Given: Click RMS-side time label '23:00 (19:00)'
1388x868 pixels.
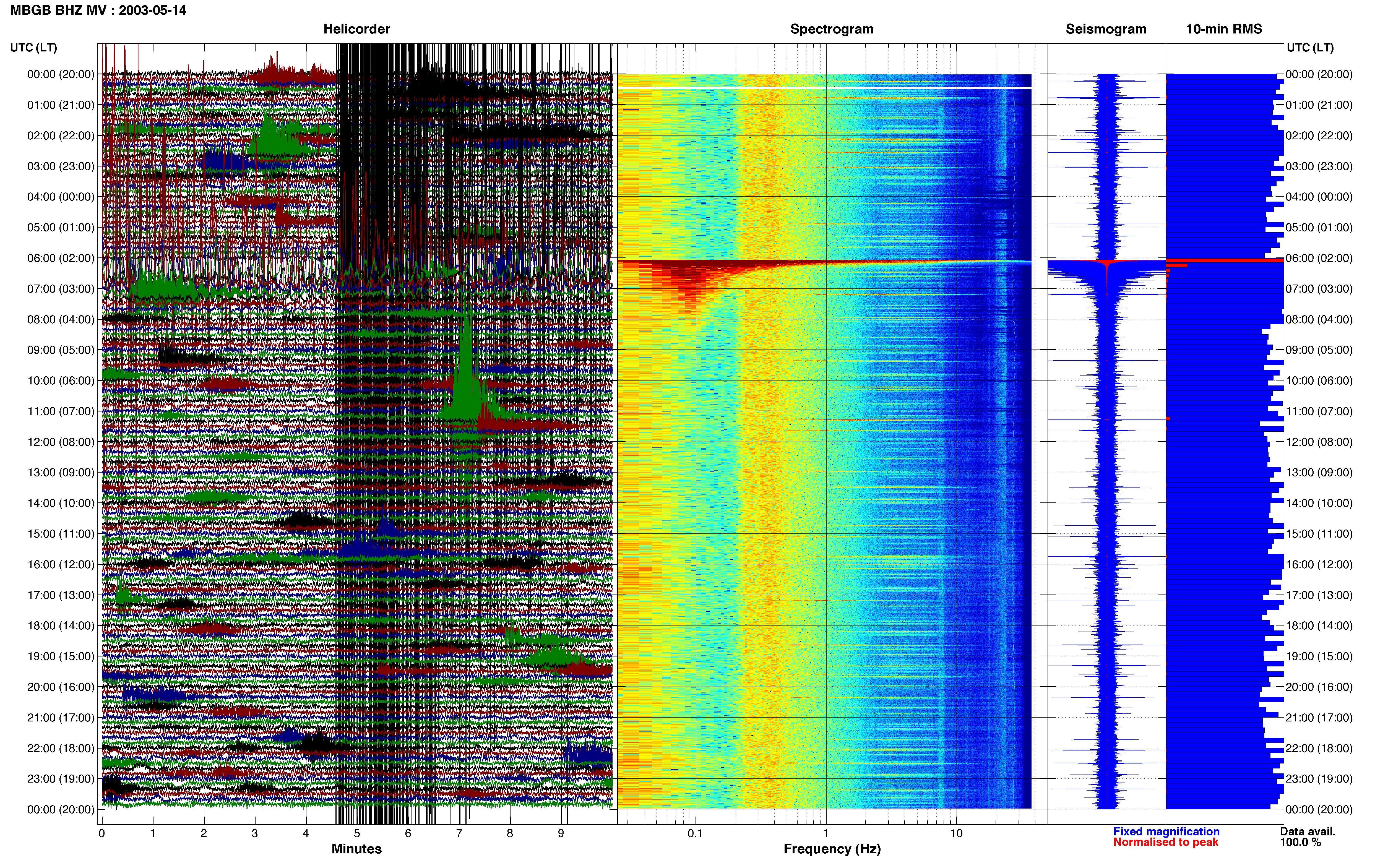Looking at the screenshot, I should coord(1319,779).
